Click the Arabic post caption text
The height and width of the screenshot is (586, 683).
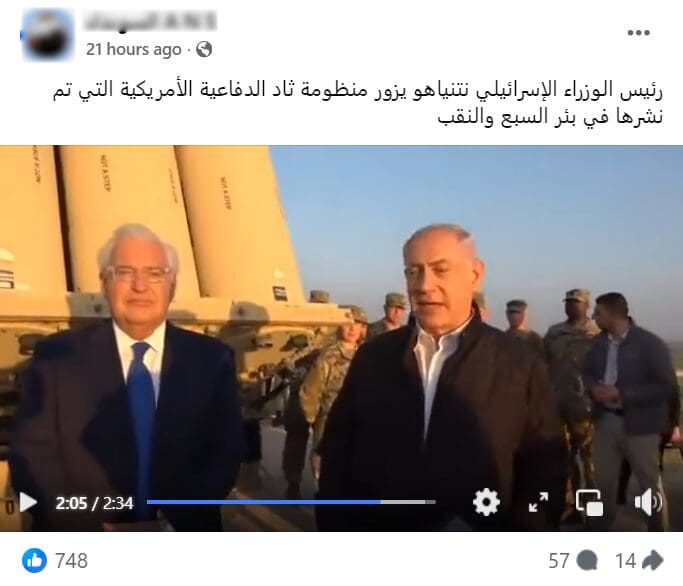click(358, 103)
